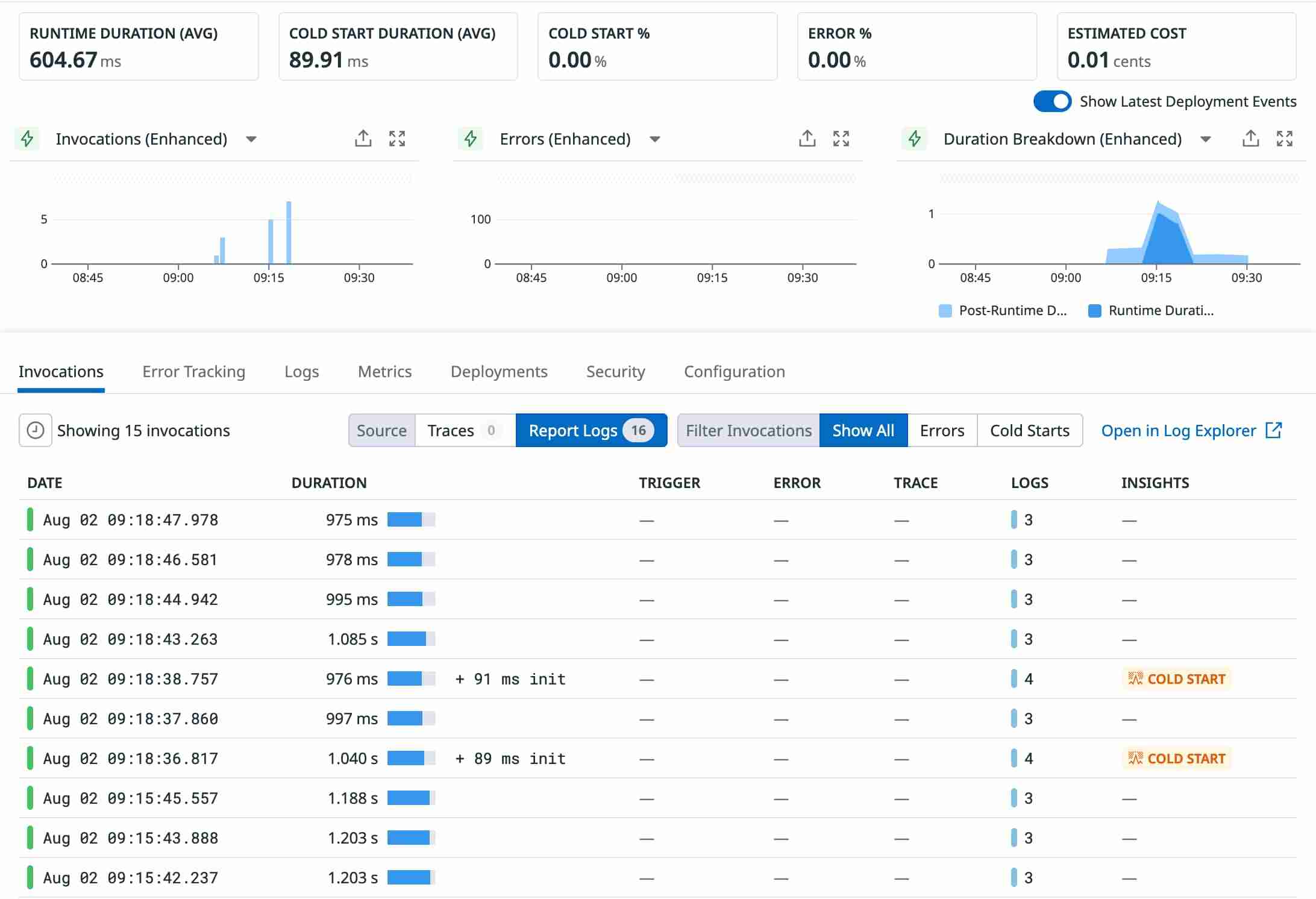
Task: Open Duration Breakdown (Enhanced) dropdown arrow
Action: 1205,139
